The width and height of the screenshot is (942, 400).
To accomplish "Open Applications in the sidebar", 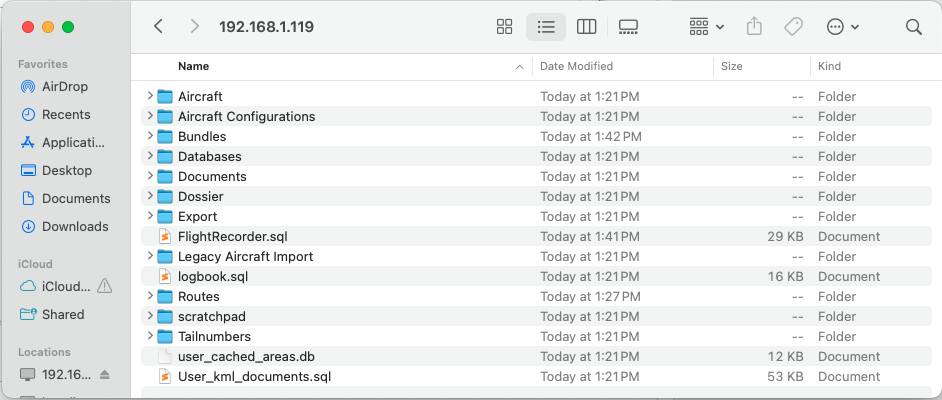I will [x=63, y=142].
